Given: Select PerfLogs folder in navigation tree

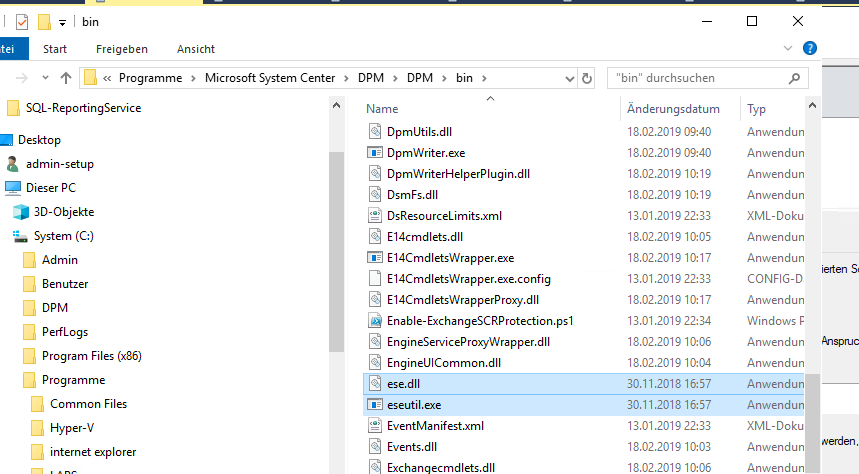Looking at the screenshot, I should 65,332.
